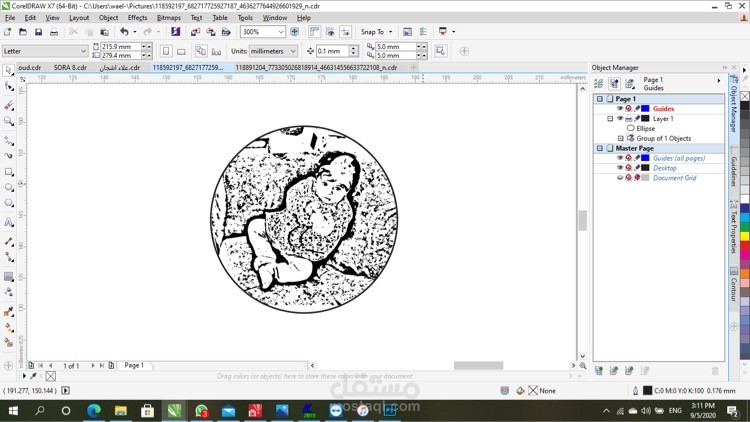The height and width of the screenshot is (422, 750).
Task: Toggle visibility eye of Guides (all pages)
Action: tap(620, 158)
